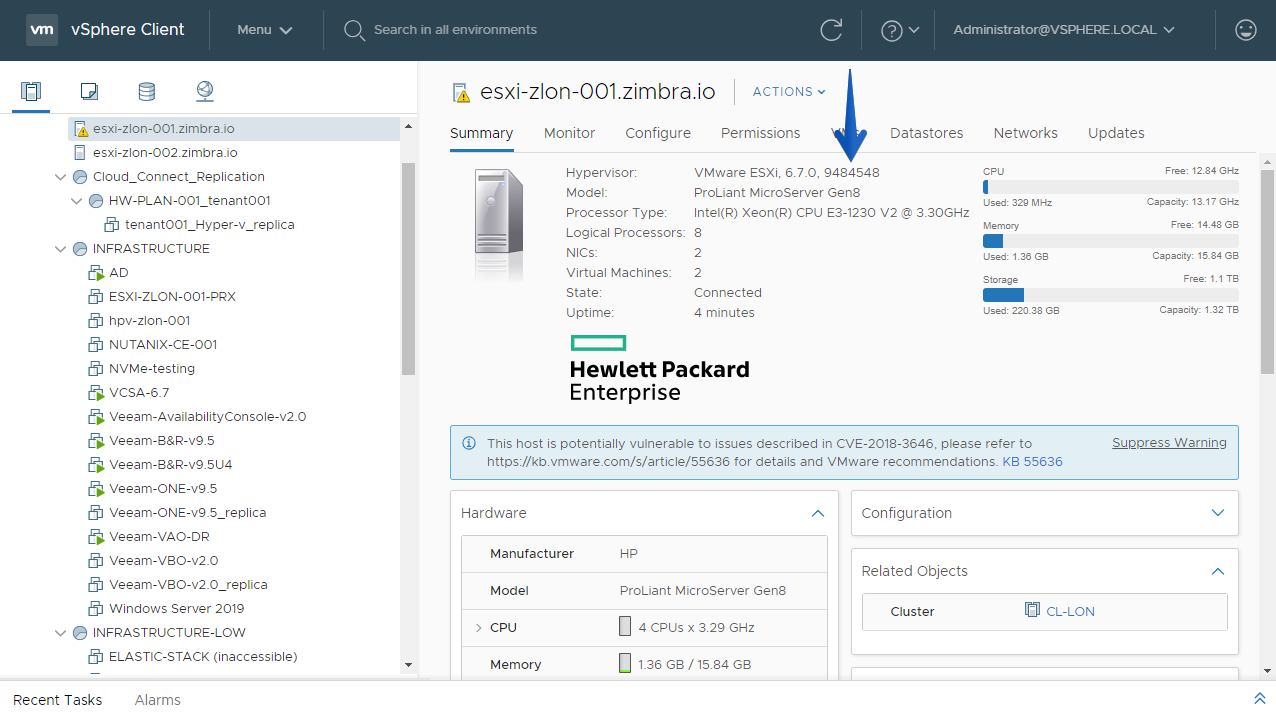Click the host warning icon beside the title
This screenshot has height=714, width=1276.
(x=461, y=92)
